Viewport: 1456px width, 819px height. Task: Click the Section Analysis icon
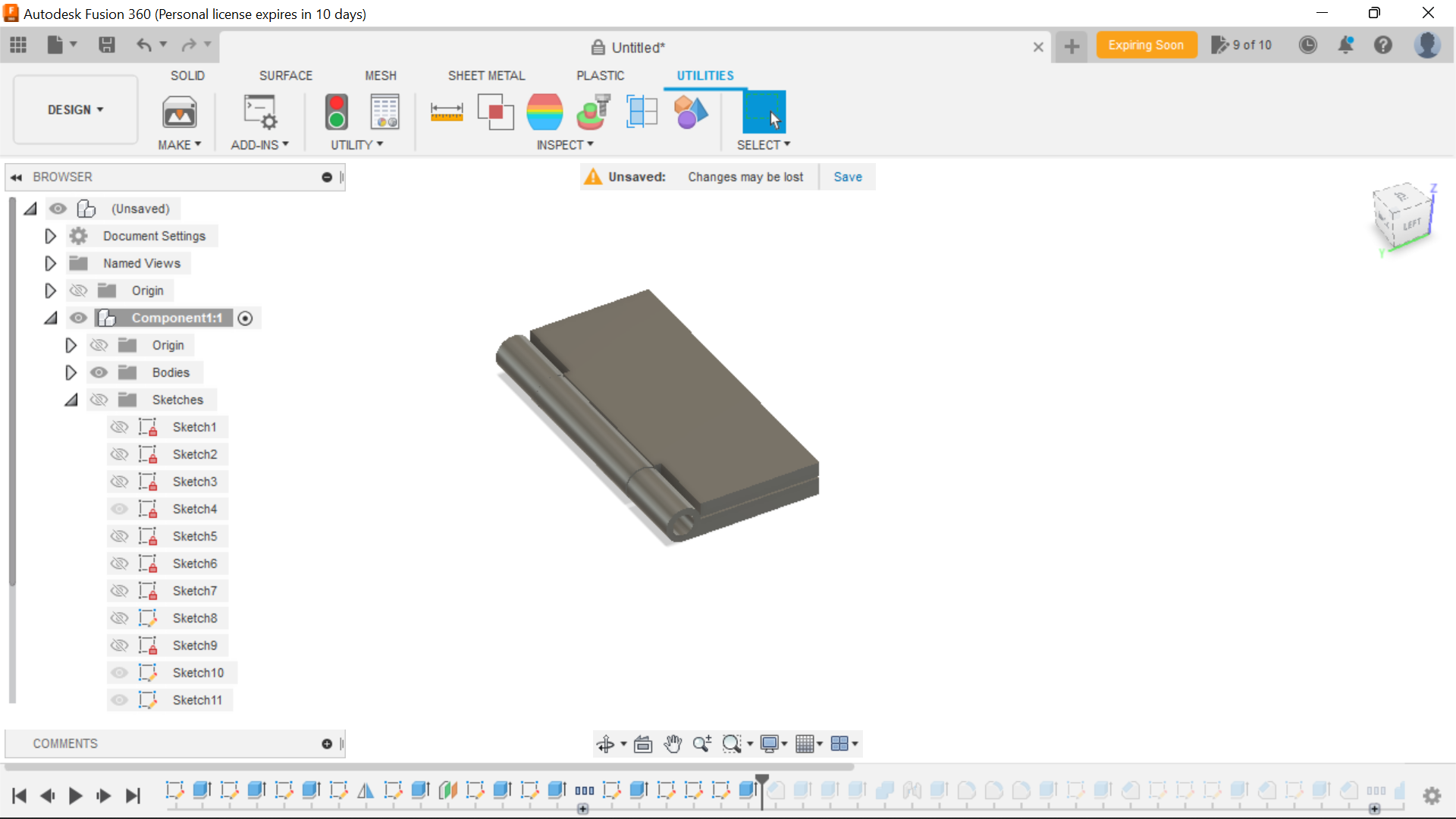pyautogui.click(x=642, y=112)
